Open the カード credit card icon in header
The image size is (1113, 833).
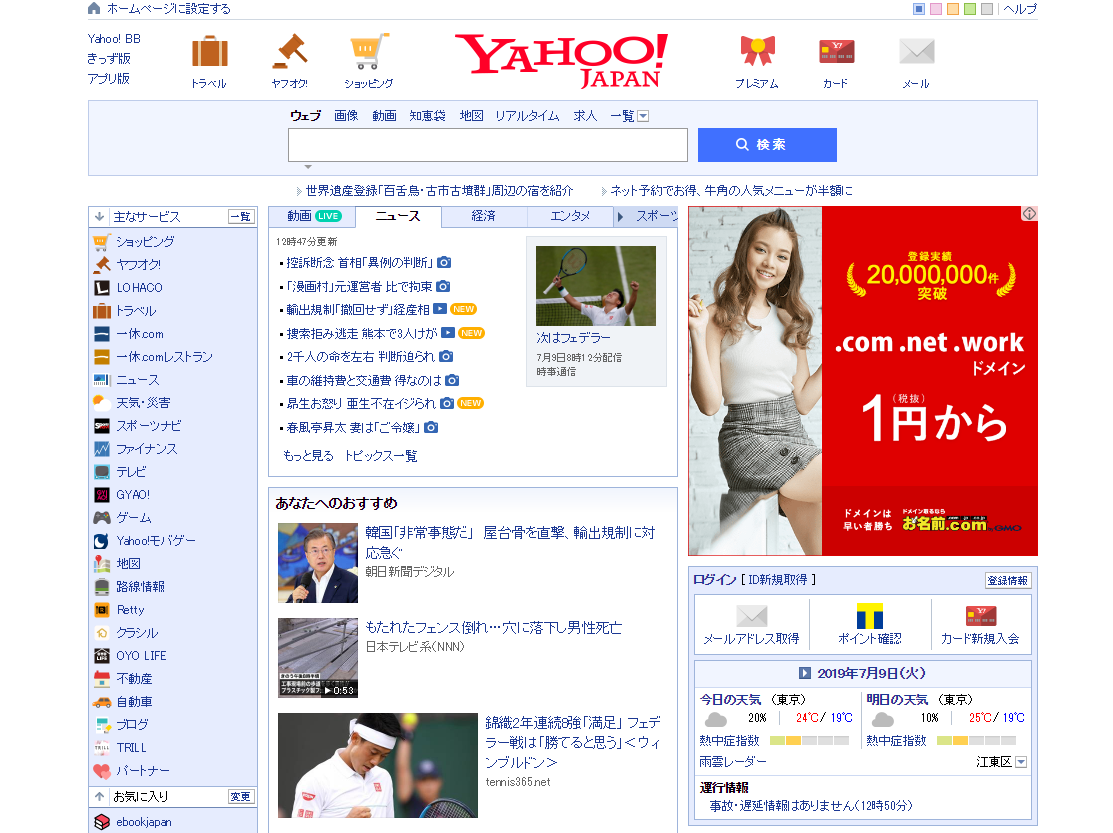[836, 51]
